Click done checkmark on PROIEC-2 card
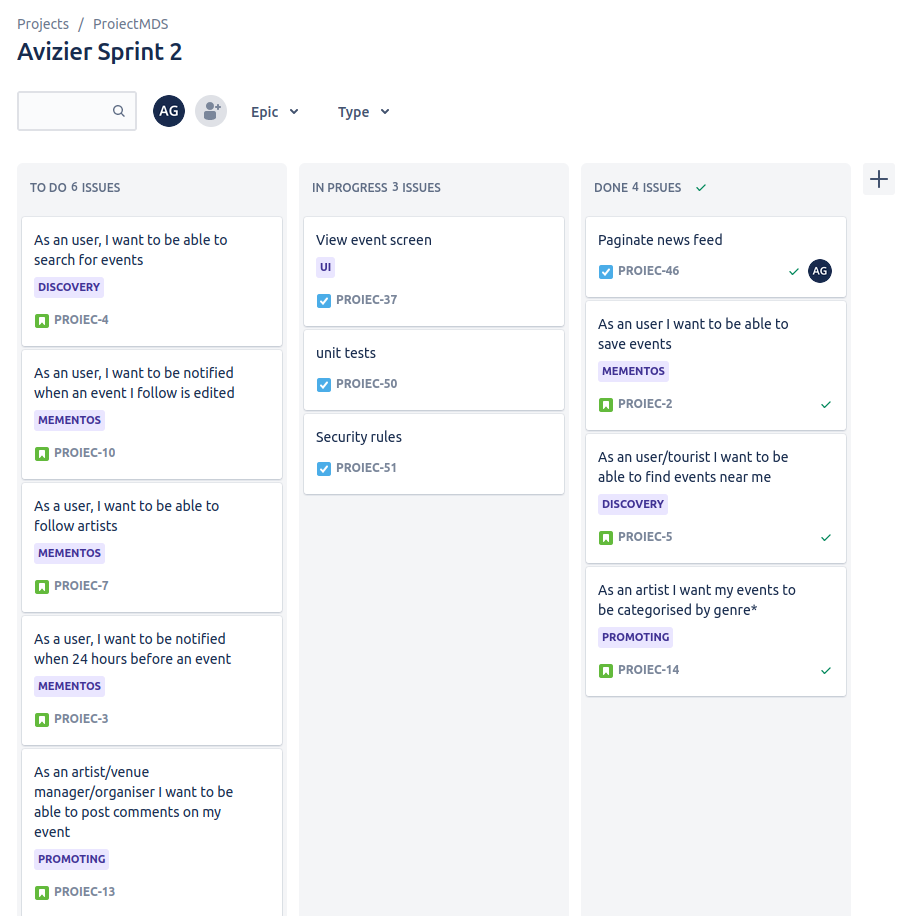Image resolution: width=916 pixels, height=916 pixels. 825,404
